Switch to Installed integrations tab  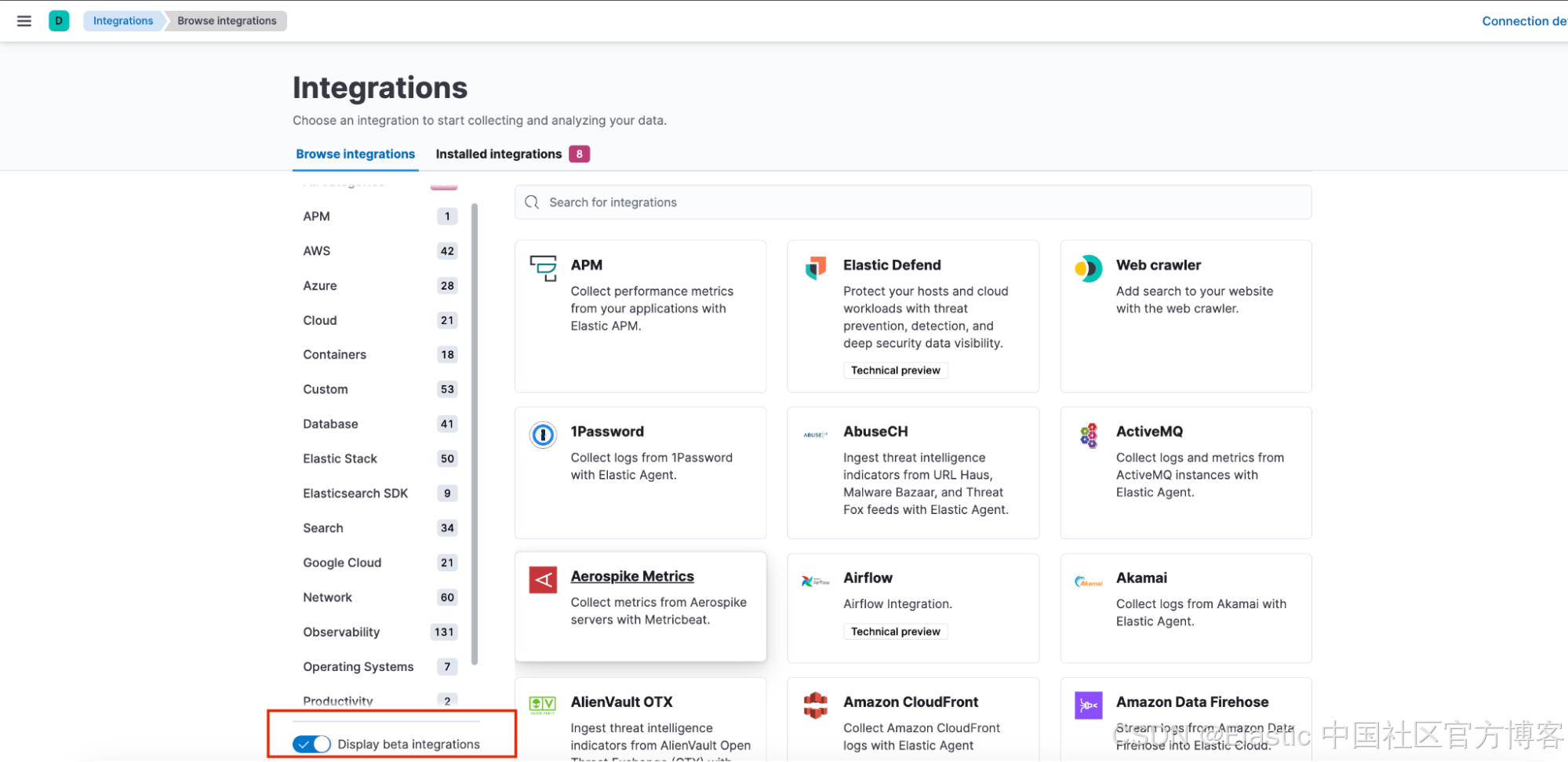coord(499,154)
